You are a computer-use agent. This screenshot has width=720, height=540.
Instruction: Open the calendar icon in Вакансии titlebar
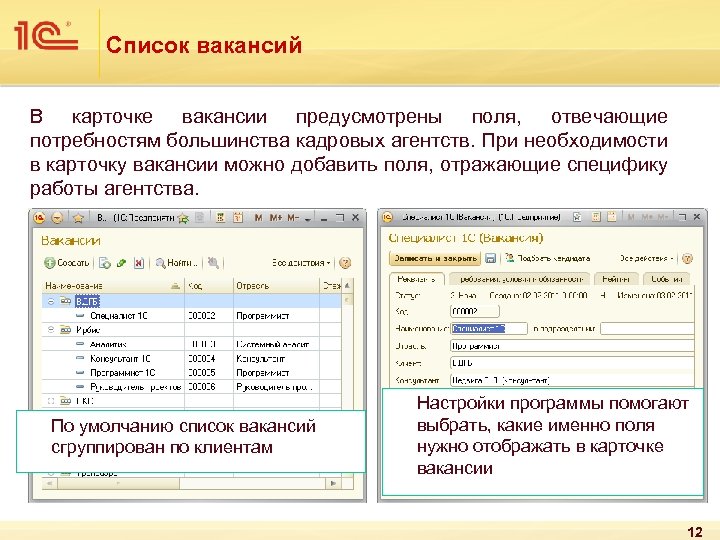point(238,218)
